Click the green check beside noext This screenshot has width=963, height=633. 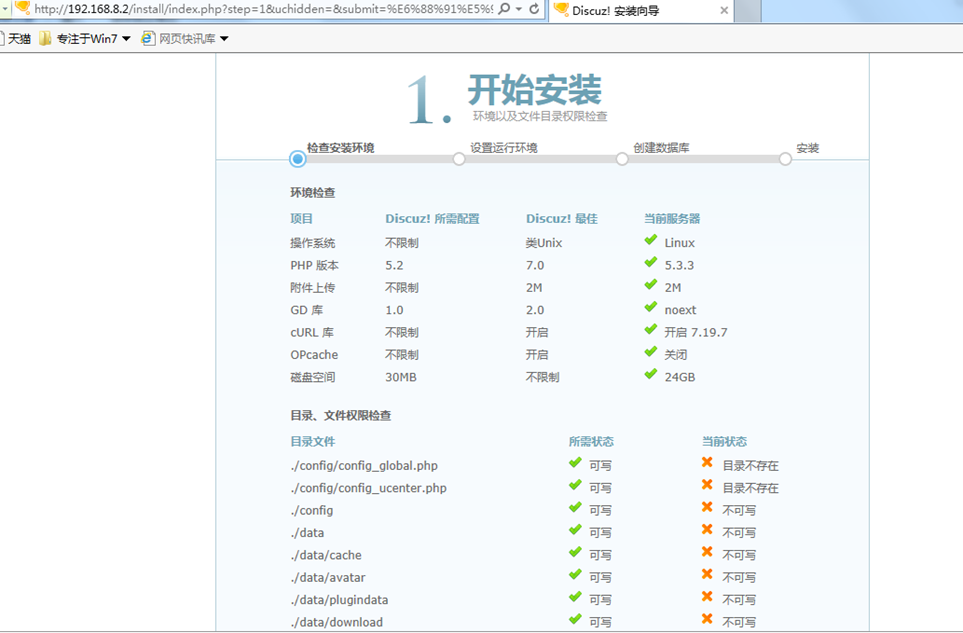coord(651,307)
